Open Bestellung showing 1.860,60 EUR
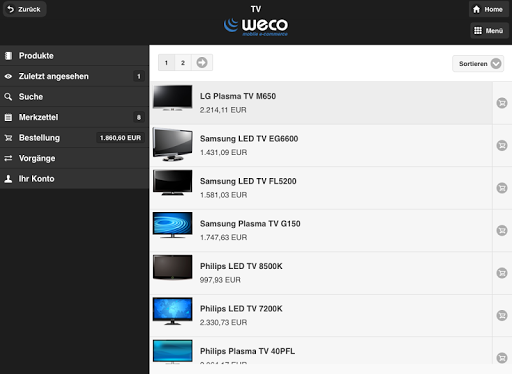The width and height of the screenshot is (512, 374). coord(74,138)
